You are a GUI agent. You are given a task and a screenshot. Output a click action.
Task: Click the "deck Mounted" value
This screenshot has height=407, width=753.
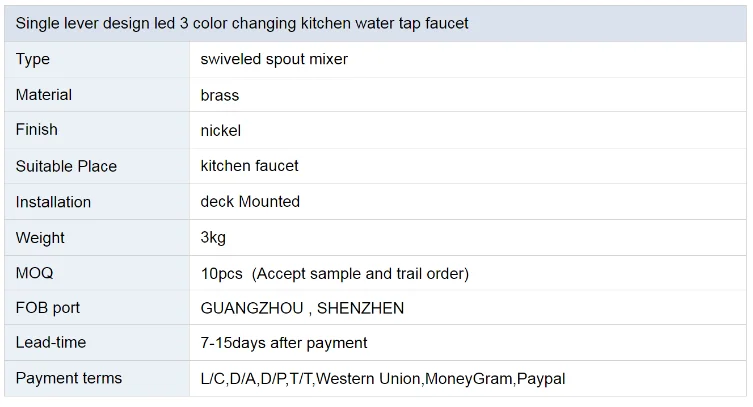[250, 202]
